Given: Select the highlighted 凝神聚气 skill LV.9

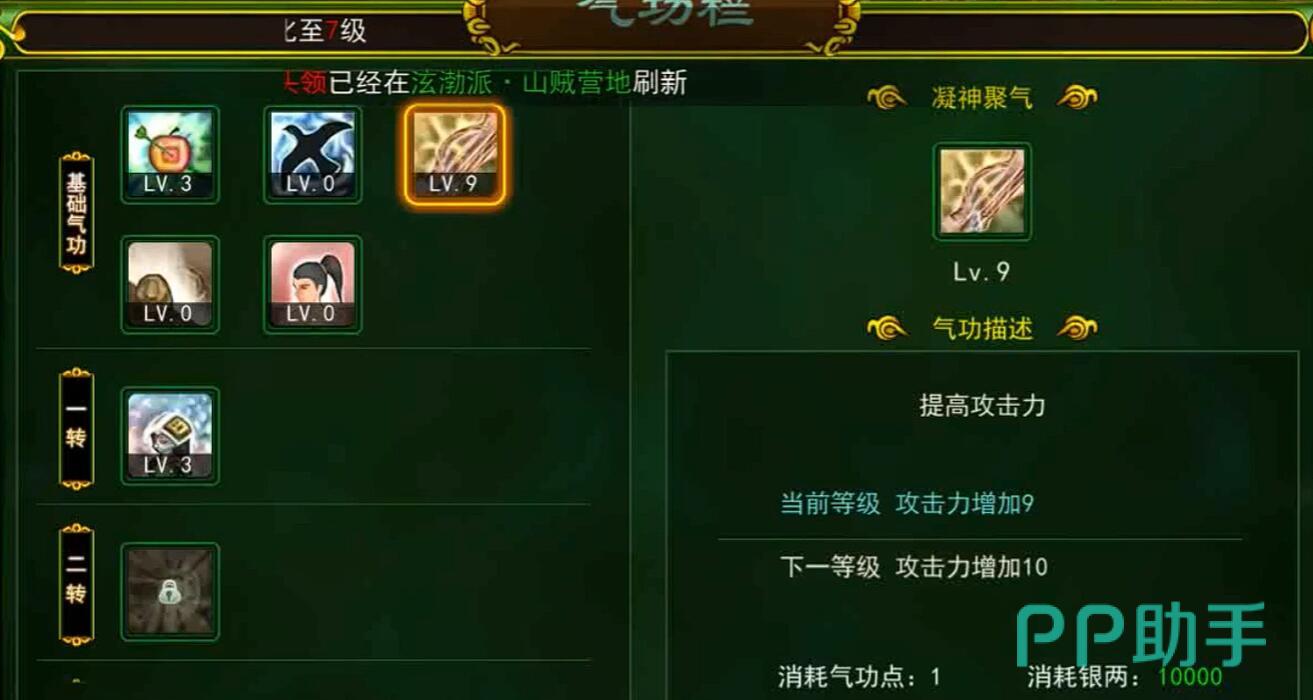Looking at the screenshot, I should pos(455,155).
